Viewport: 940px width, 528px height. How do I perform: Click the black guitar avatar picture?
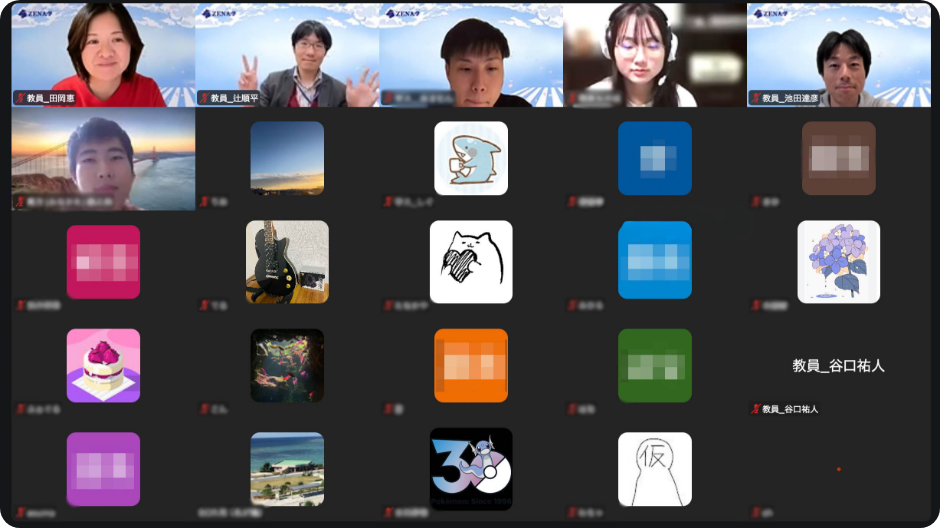287,262
